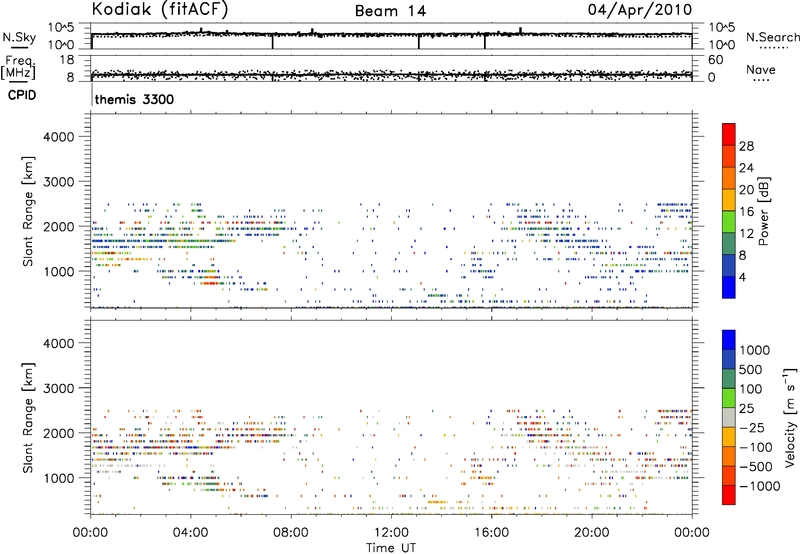Click the '20:00' time axis label
Viewport: 800px width, 554px height.
click(x=591, y=533)
